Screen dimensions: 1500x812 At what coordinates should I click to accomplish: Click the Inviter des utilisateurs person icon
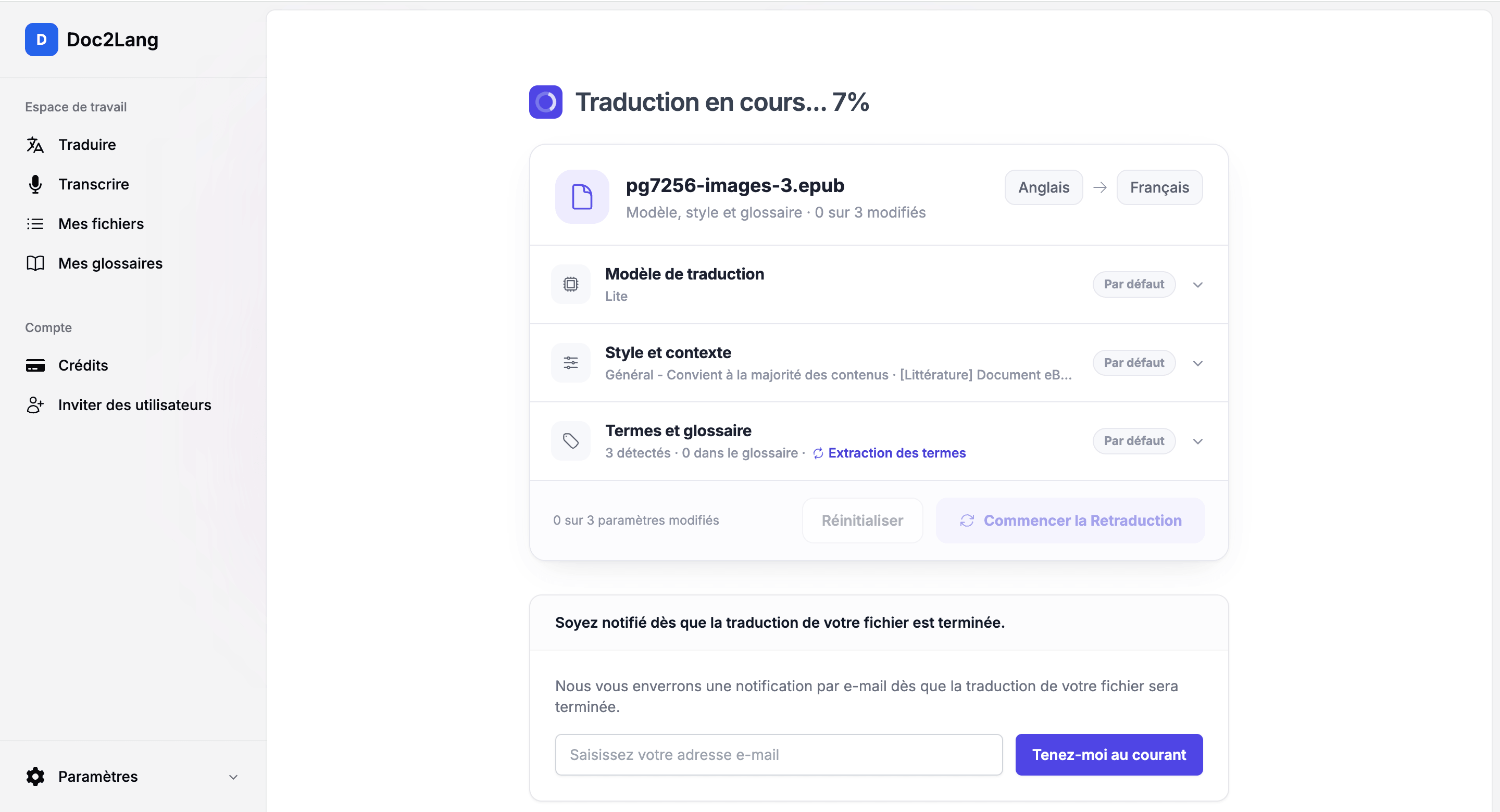[35, 405]
